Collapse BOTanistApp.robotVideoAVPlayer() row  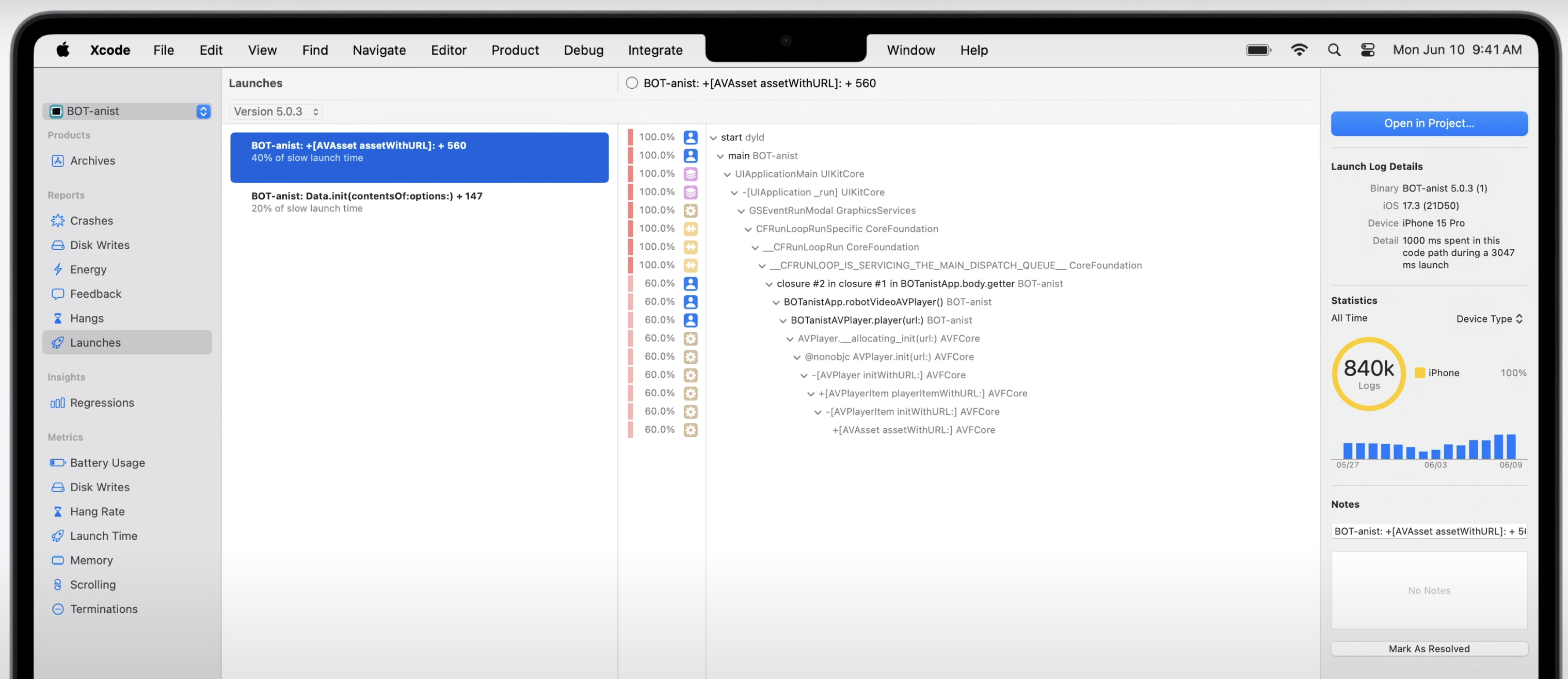point(776,302)
